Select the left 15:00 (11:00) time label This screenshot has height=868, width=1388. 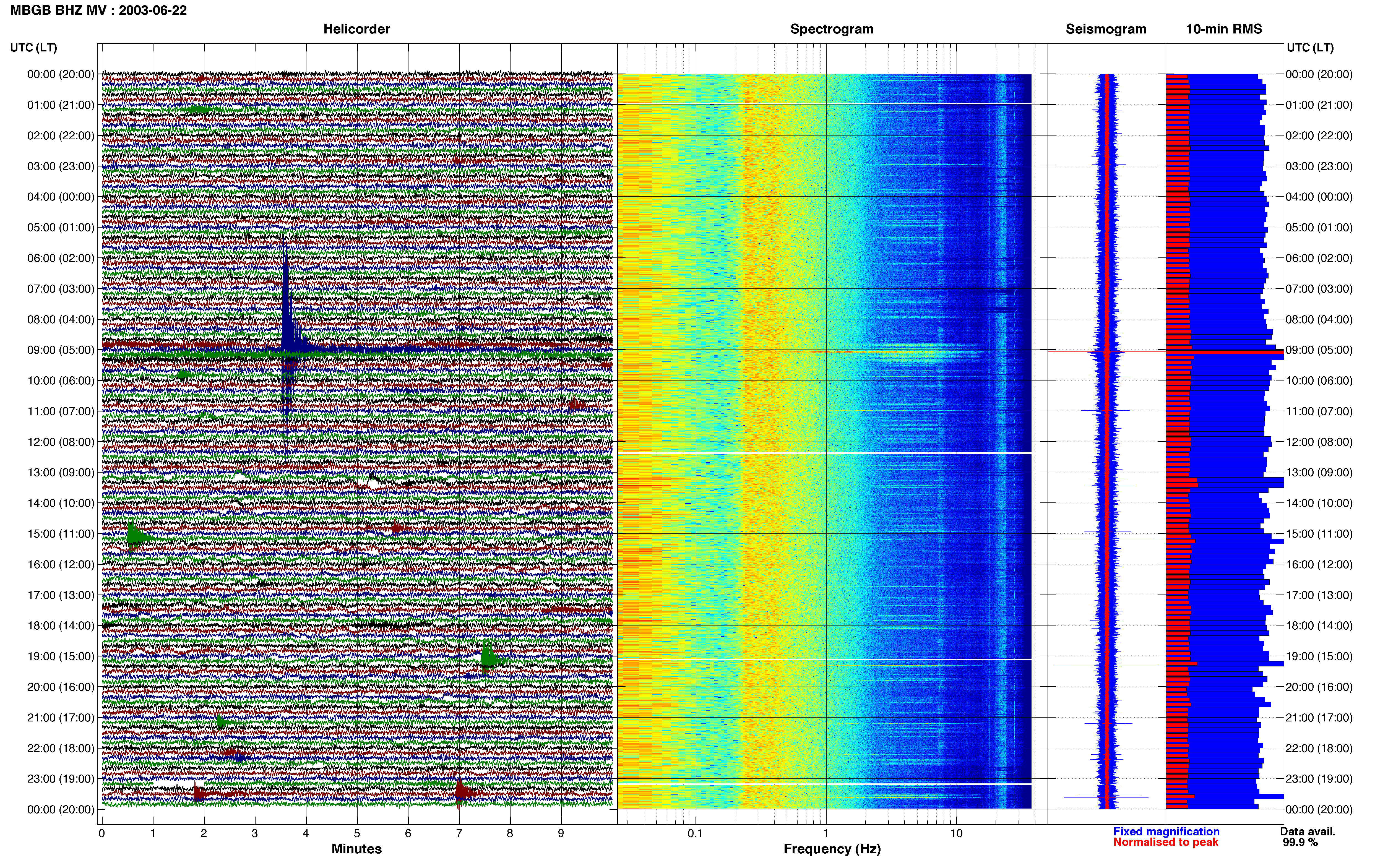(61, 533)
